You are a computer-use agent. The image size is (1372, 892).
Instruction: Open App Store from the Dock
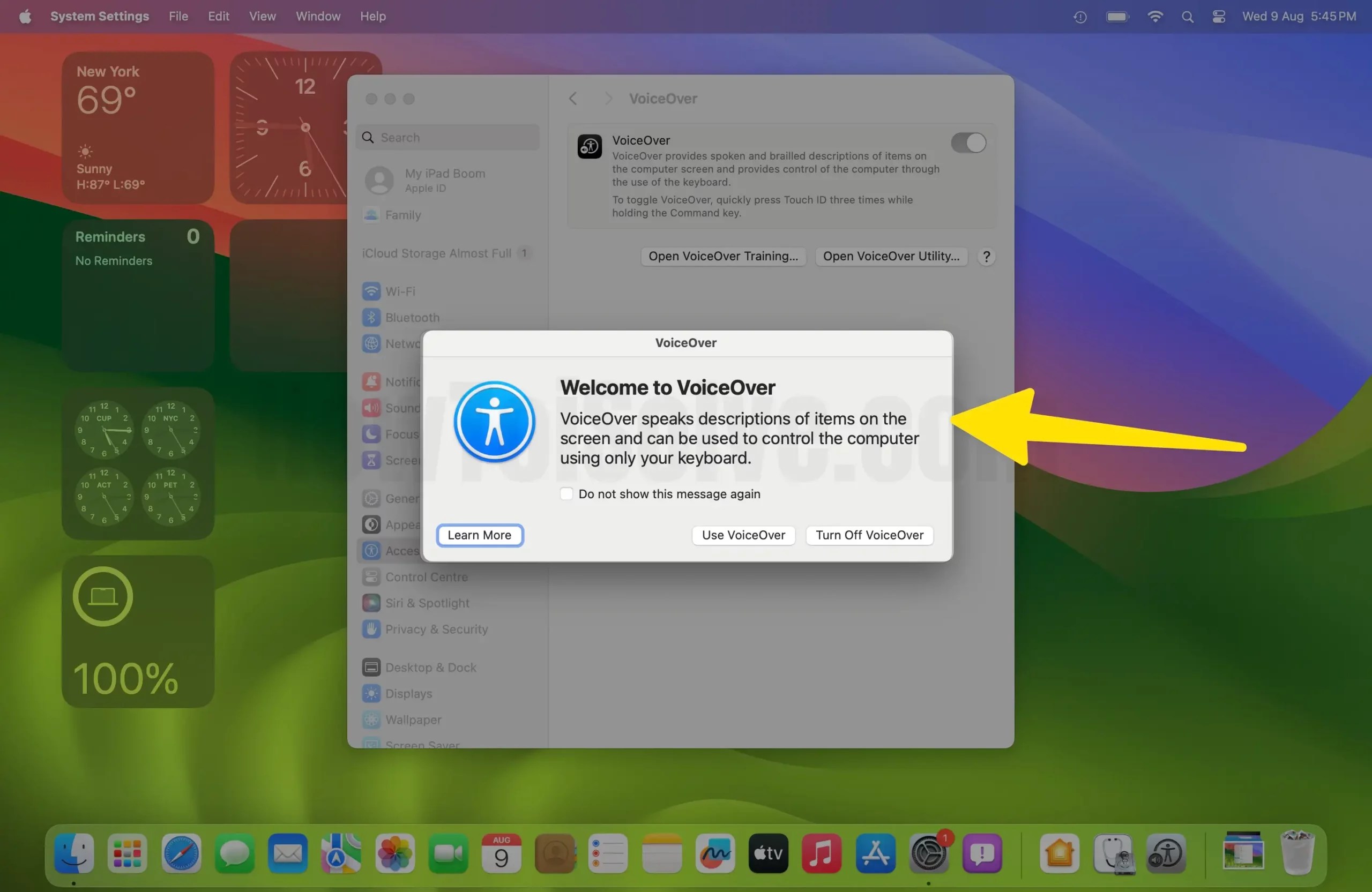click(x=875, y=853)
